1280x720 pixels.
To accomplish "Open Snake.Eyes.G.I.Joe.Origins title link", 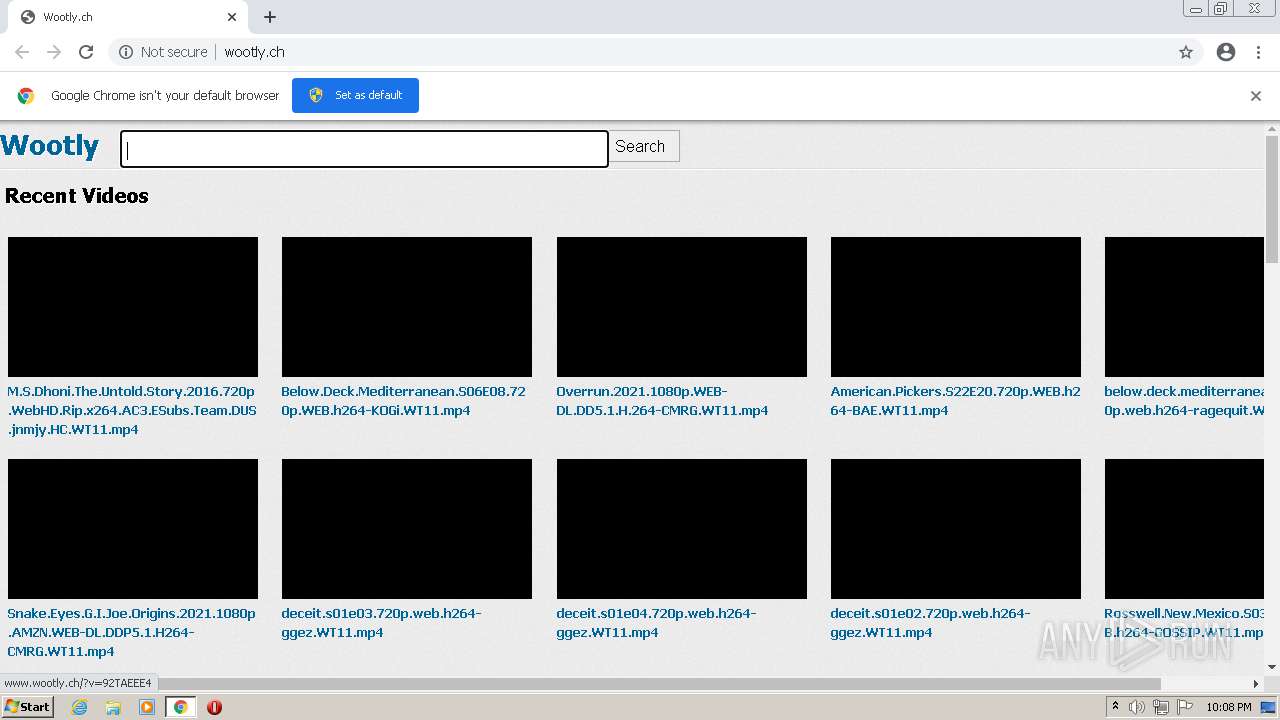I will click(131, 632).
